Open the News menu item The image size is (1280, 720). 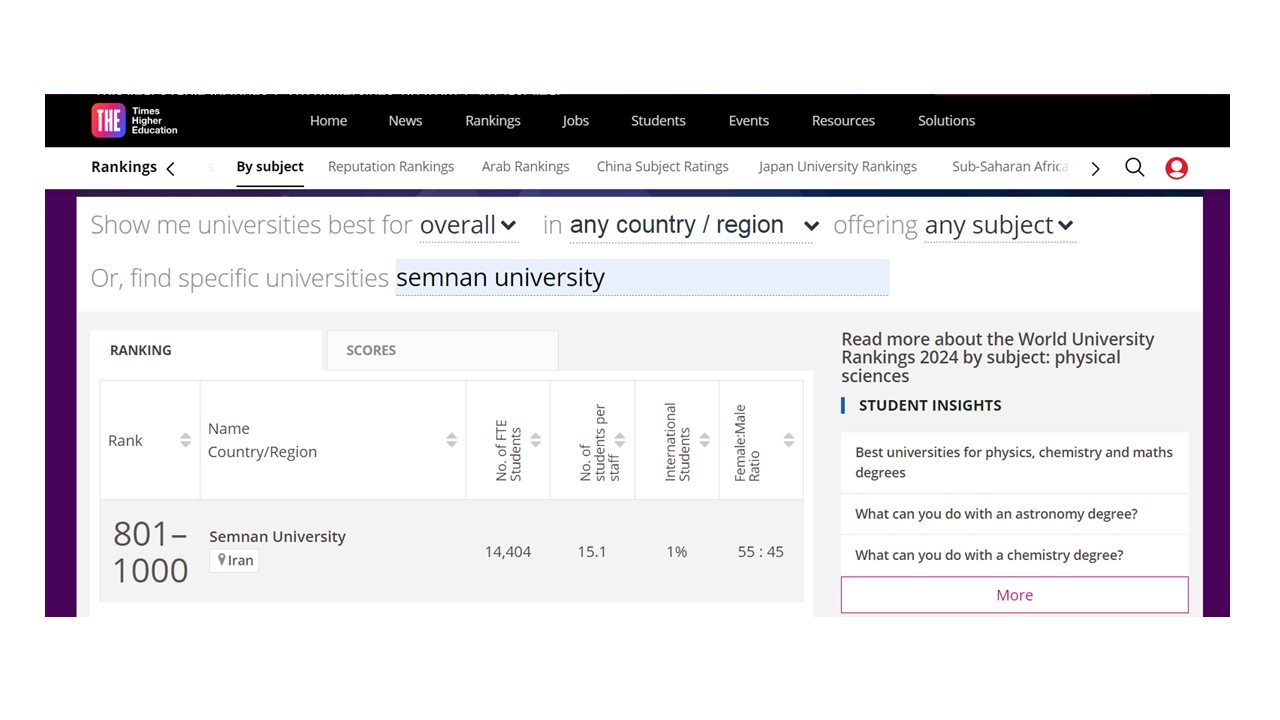405,121
